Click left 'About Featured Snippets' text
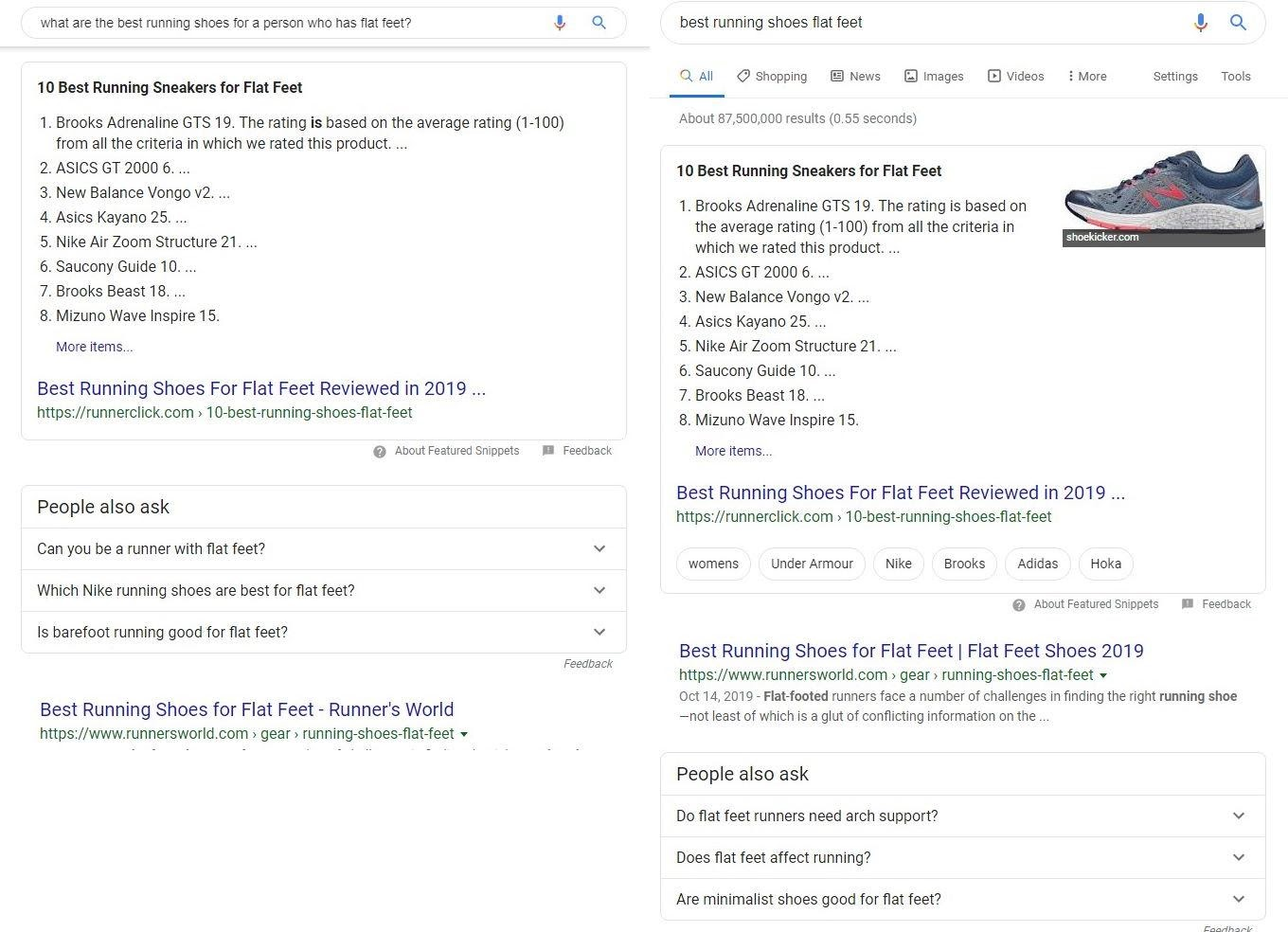 [456, 451]
